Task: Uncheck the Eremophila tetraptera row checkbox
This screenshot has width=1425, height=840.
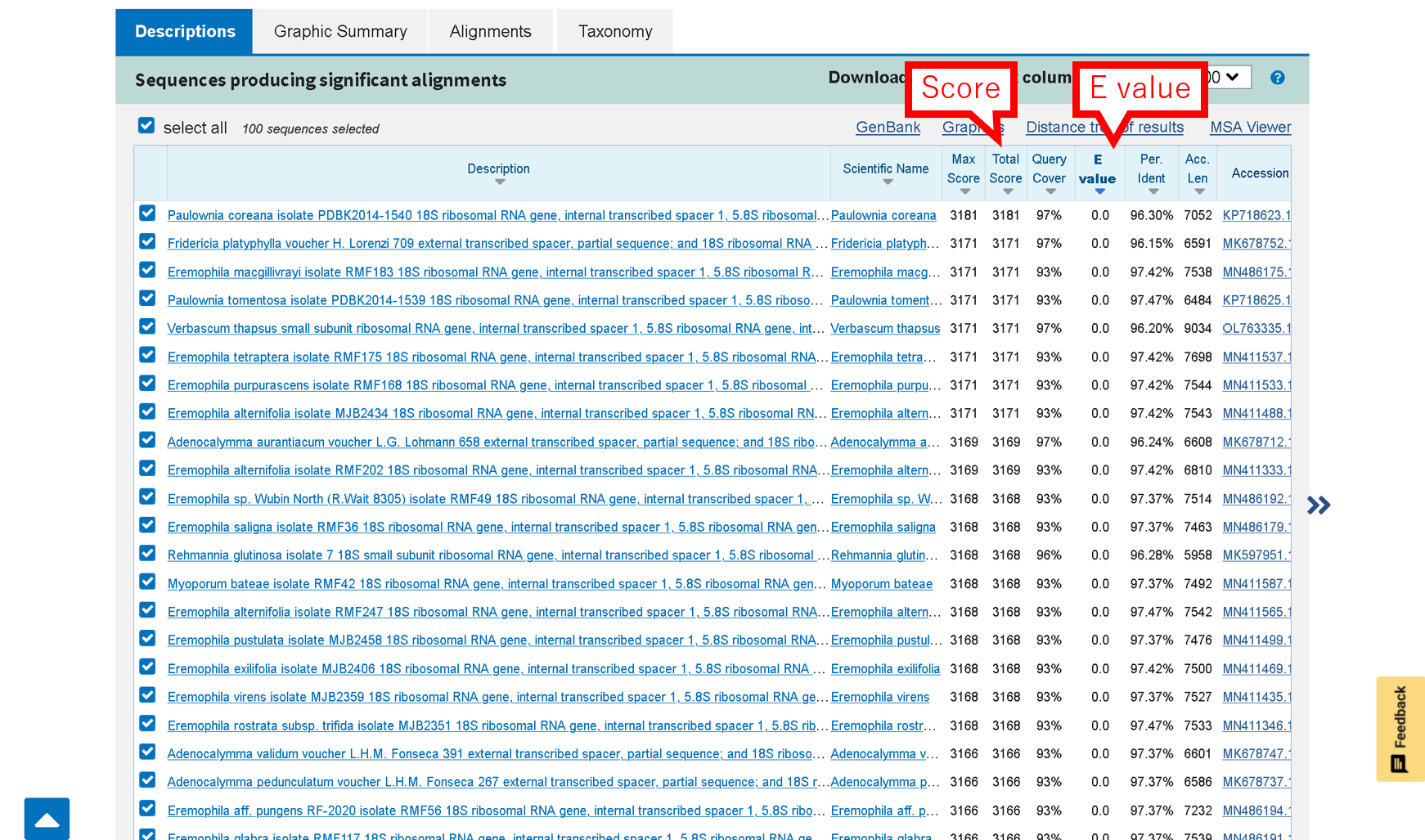Action: [x=147, y=355]
